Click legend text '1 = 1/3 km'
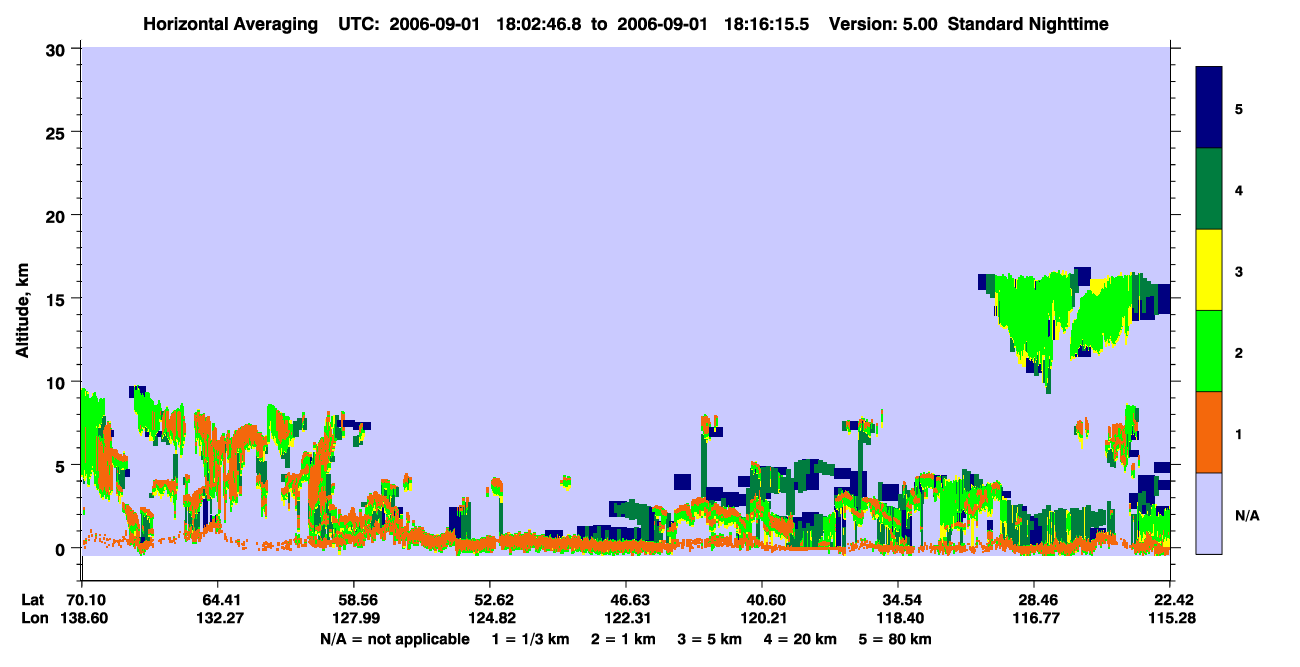This screenshot has height=667, width=1300. point(531,639)
